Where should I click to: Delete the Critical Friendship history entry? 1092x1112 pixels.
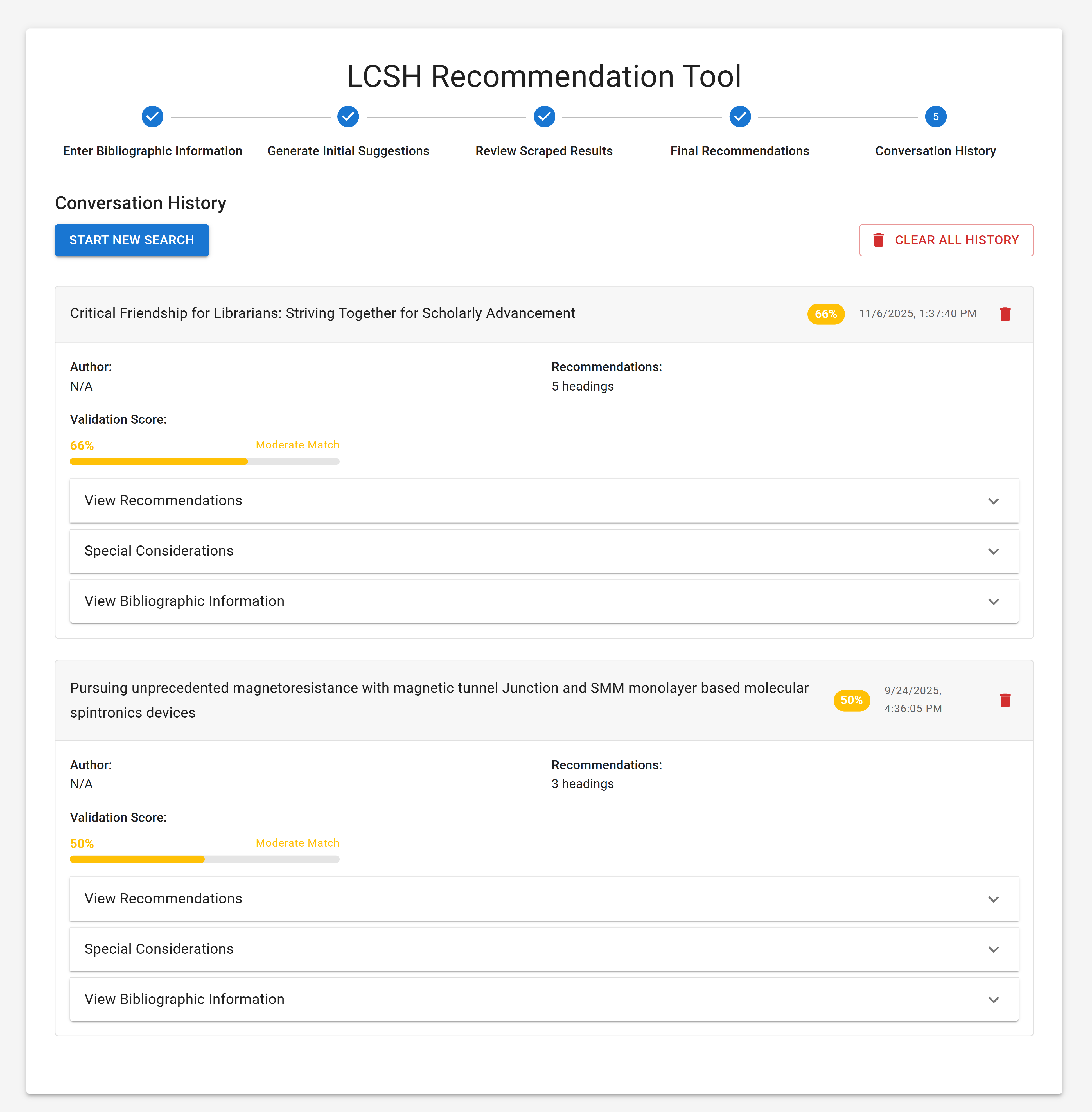click(1005, 314)
